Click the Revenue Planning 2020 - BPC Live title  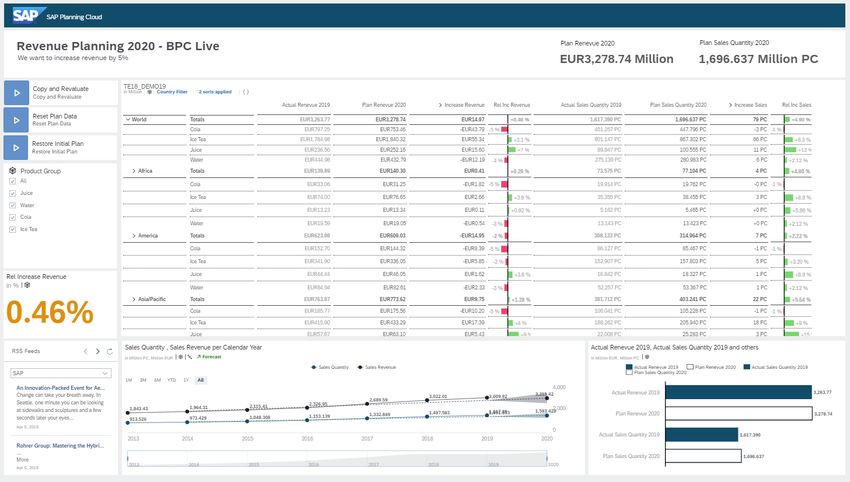[x=118, y=46]
